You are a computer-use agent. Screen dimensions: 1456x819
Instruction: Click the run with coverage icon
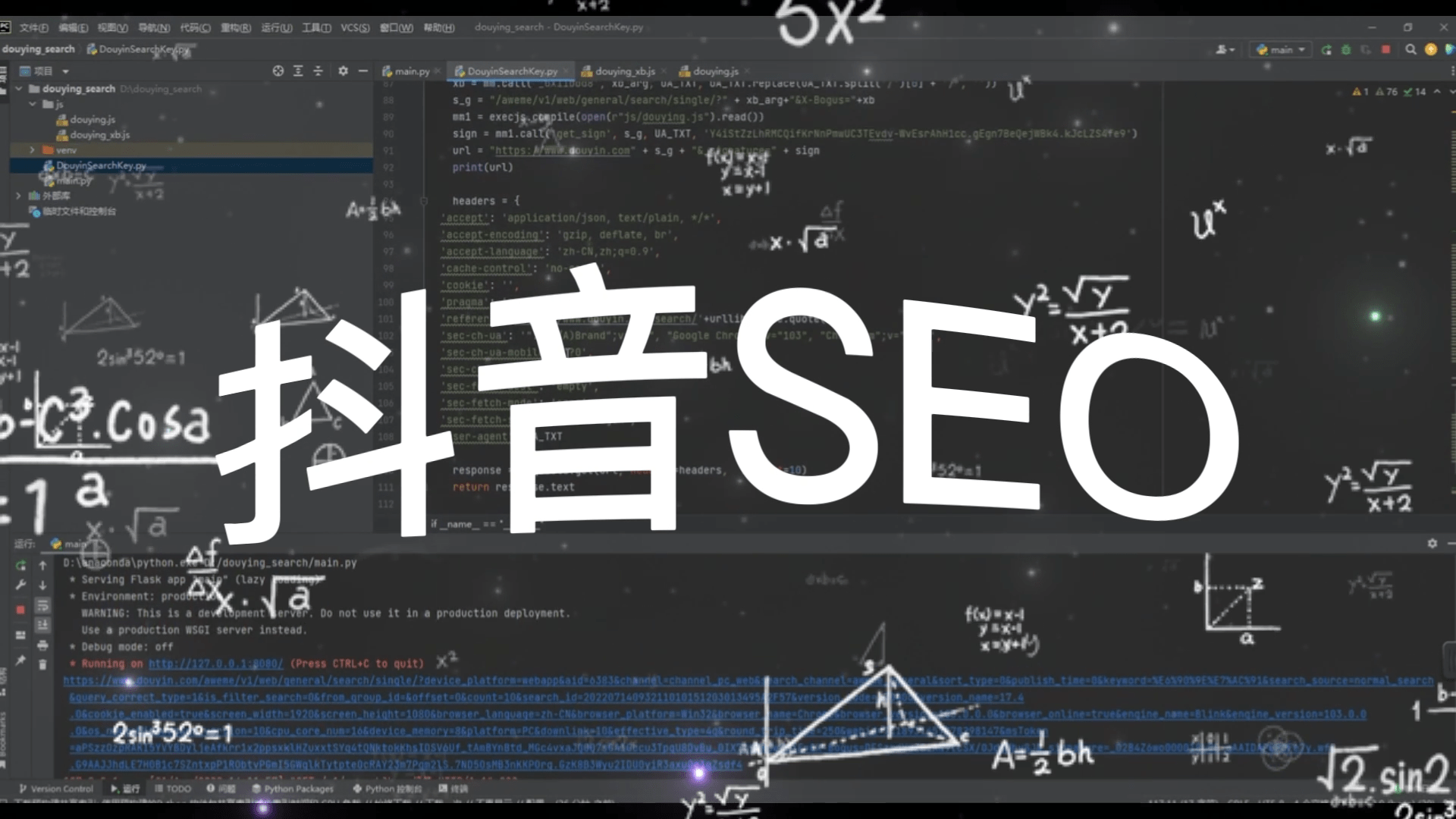click(x=1366, y=49)
